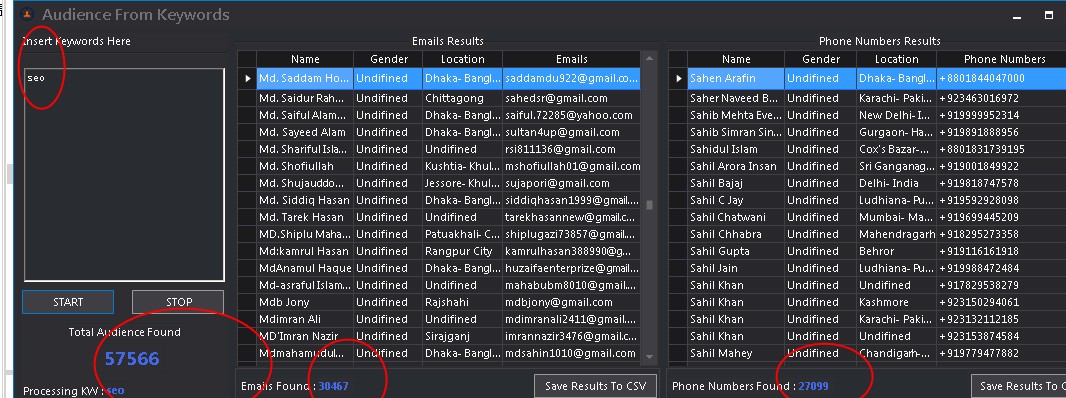
Task: Select email mdbjony@gmail.com
Action: tap(571, 302)
